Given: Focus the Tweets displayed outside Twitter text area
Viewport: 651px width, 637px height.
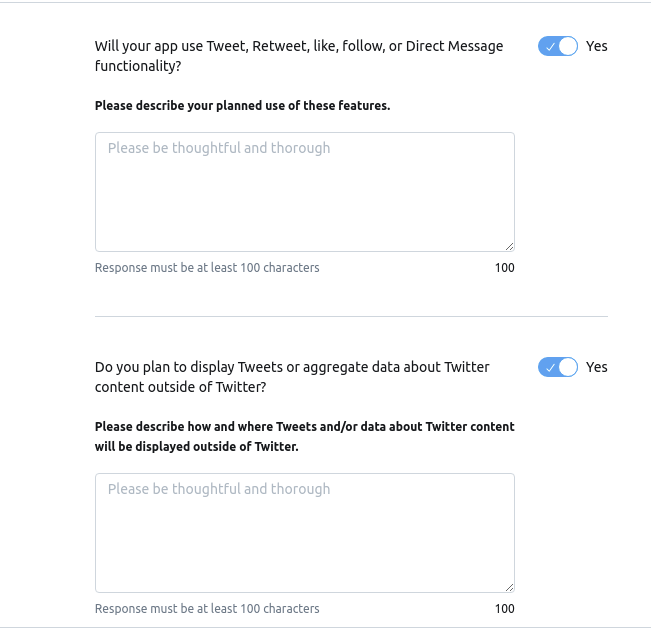Looking at the screenshot, I should pyautogui.click(x=304, y=533).
